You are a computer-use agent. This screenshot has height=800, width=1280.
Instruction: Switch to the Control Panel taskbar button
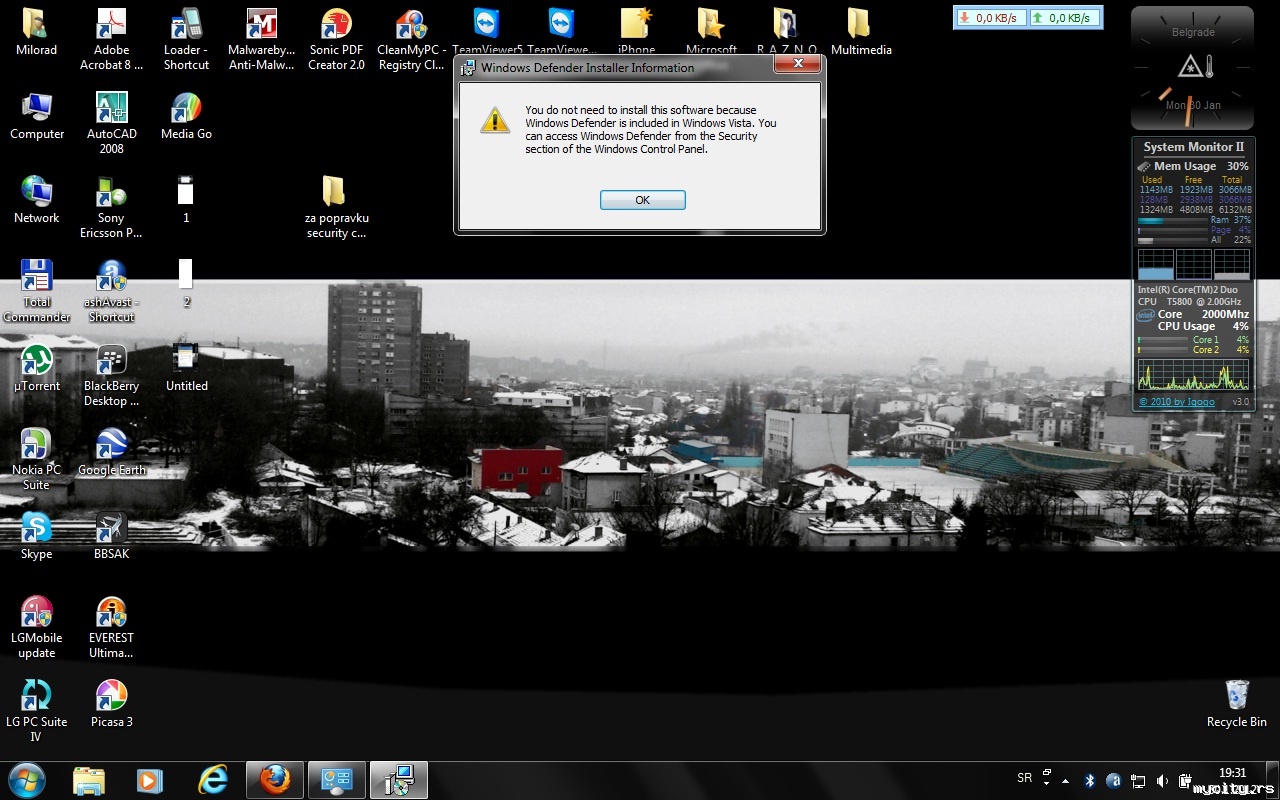(337, 780)
